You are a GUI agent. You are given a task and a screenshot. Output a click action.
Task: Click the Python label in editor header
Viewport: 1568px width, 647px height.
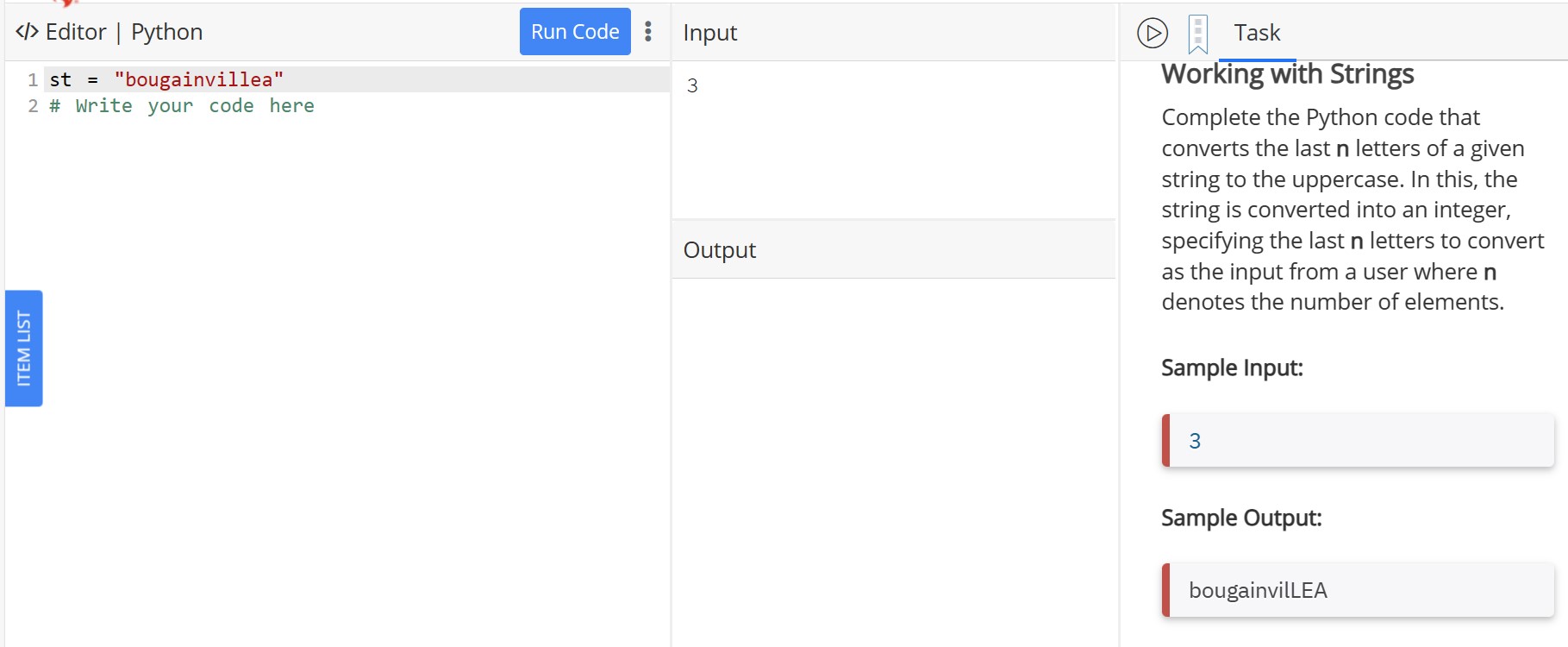coord(166,32)
